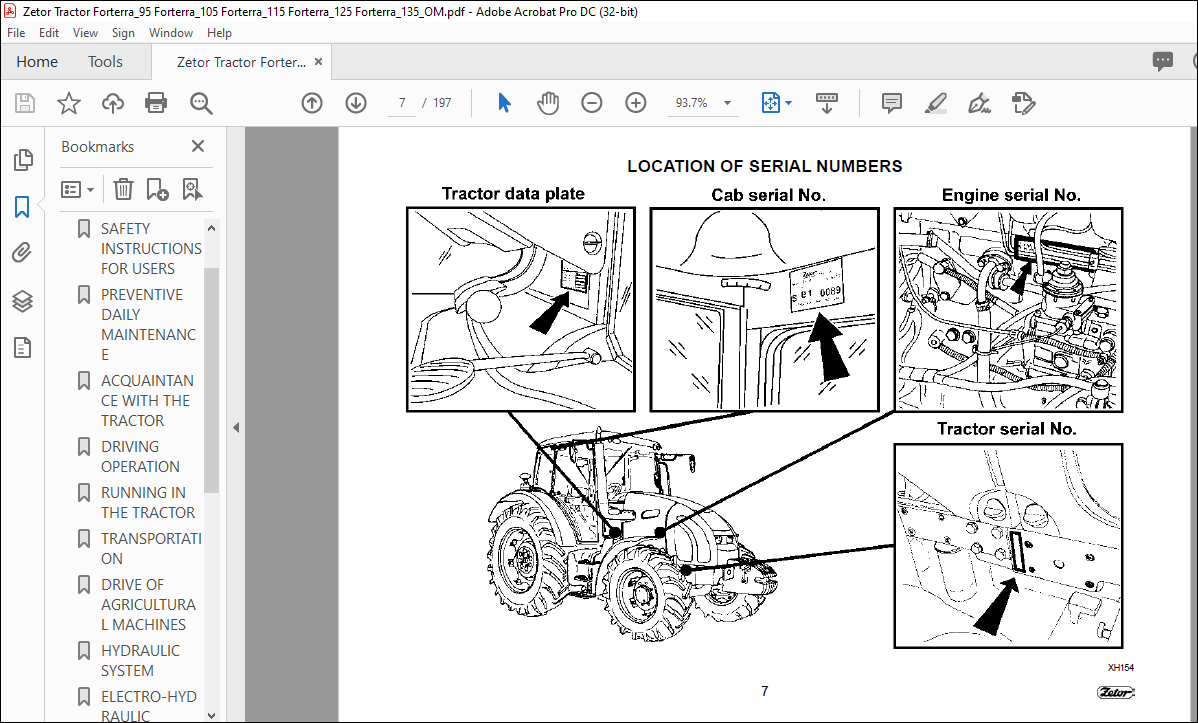Add a new bookmark icon
This screenshot has width=1198, height=723.
pyautogui.click(x=157, y=189)
